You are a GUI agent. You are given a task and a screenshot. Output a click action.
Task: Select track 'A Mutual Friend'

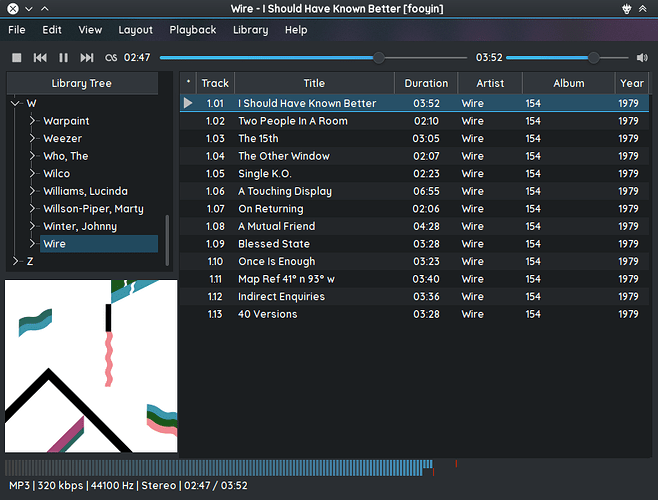[415, 226]
